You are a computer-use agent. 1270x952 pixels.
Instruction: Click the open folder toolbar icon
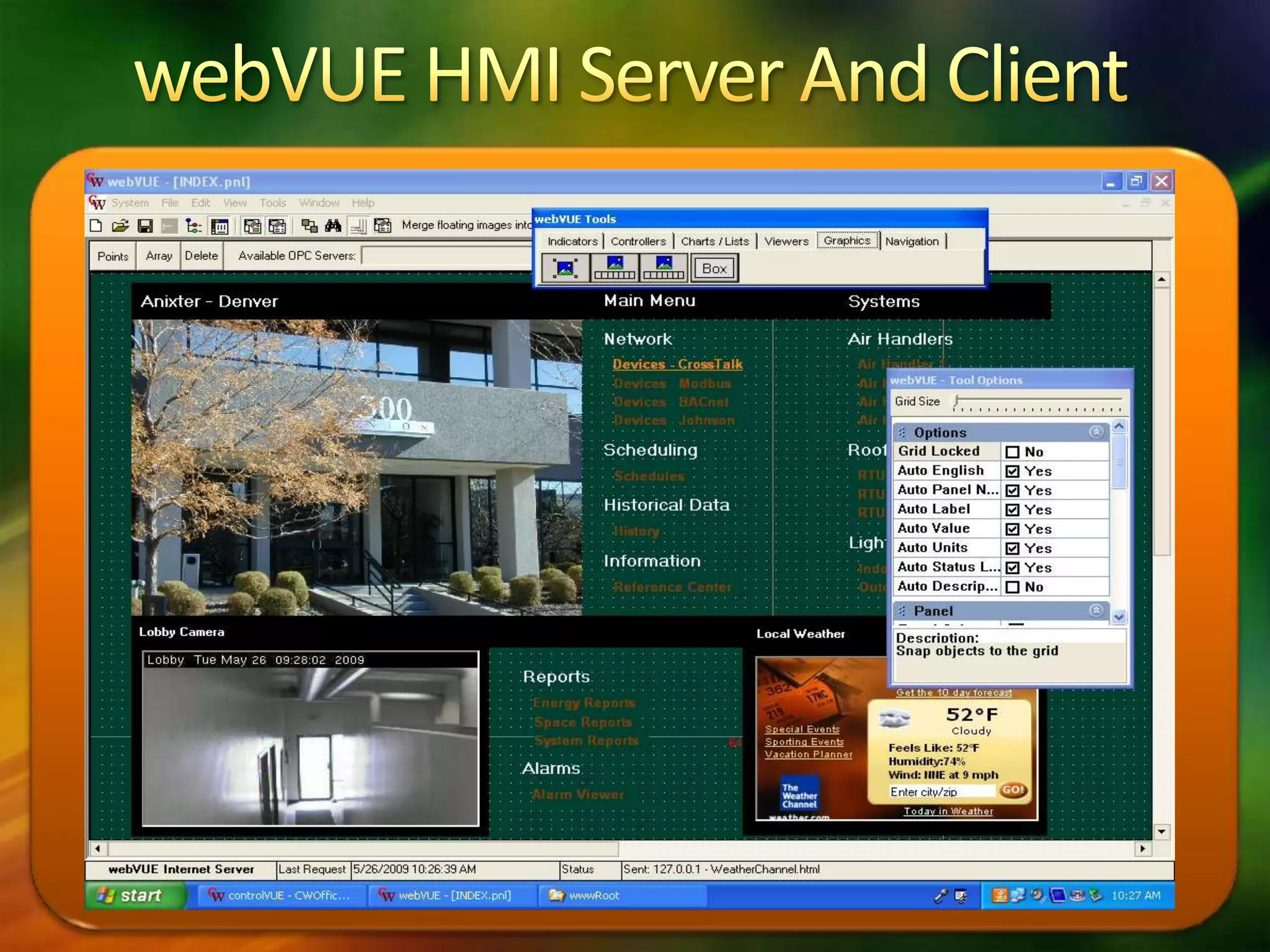tap(120, 226)
